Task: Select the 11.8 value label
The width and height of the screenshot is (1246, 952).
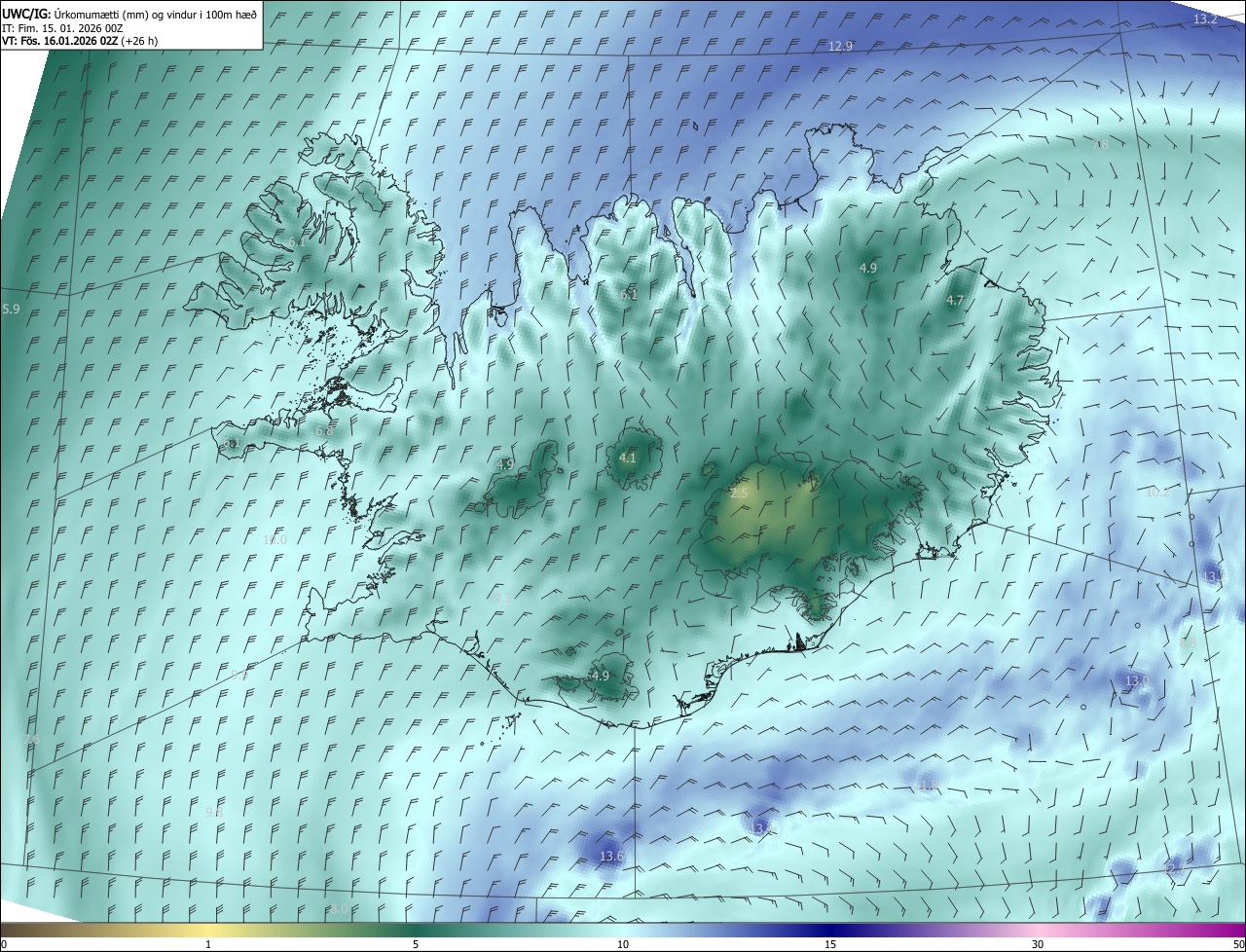Action: click(928, 785)
